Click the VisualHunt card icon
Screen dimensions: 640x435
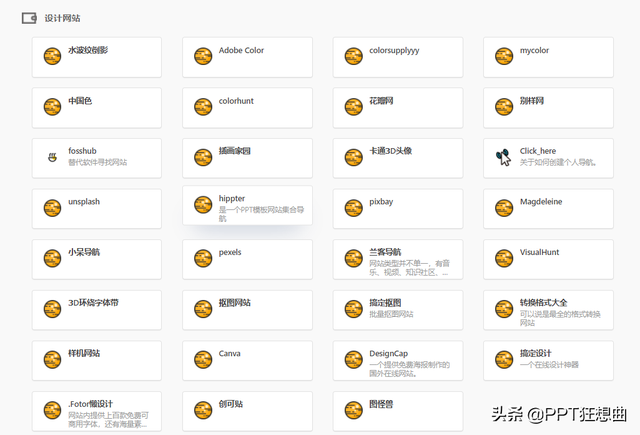pyautogui.click(x=504, y=258)
